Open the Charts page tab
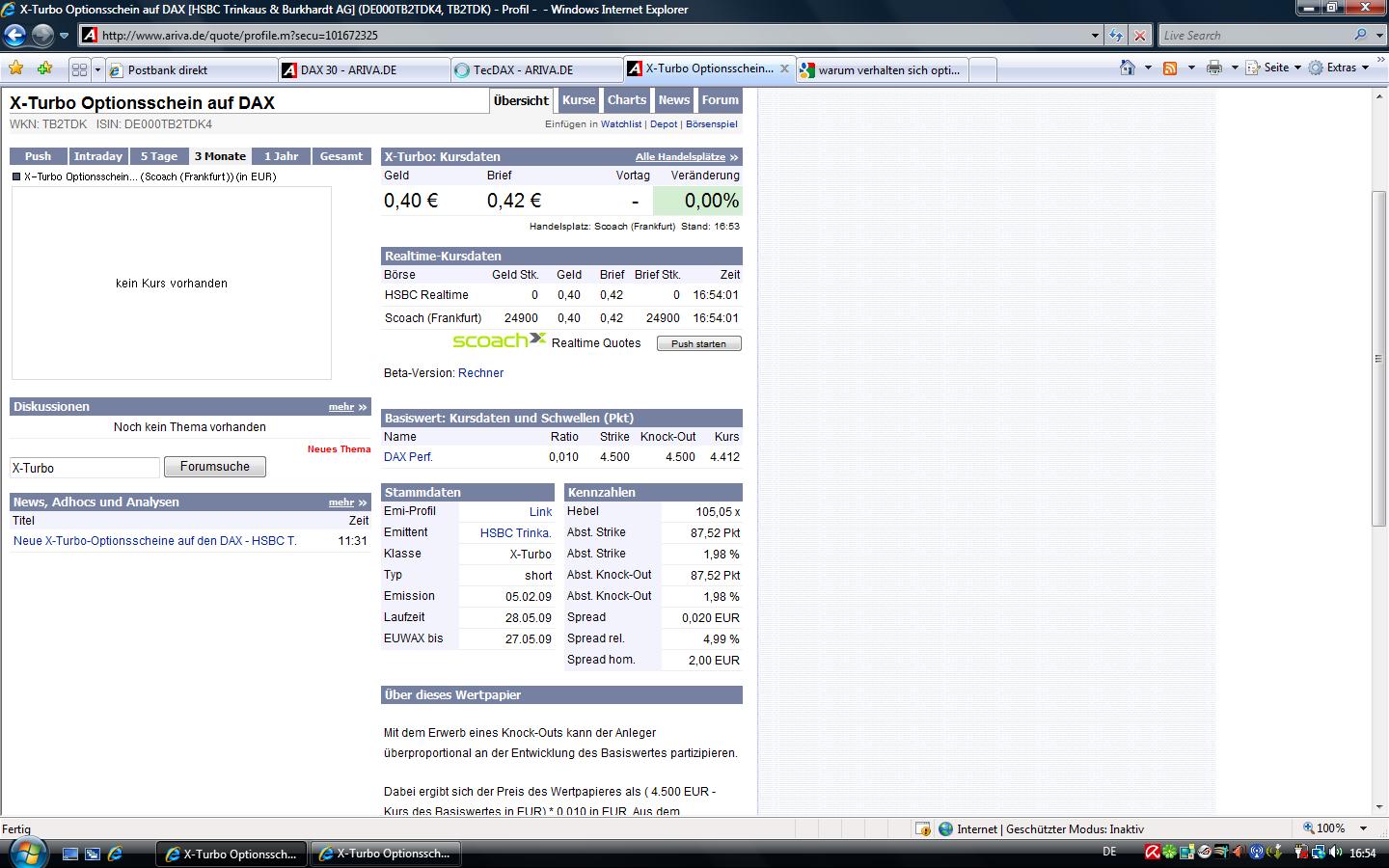 pyautogui.click(x=627, y=100)
